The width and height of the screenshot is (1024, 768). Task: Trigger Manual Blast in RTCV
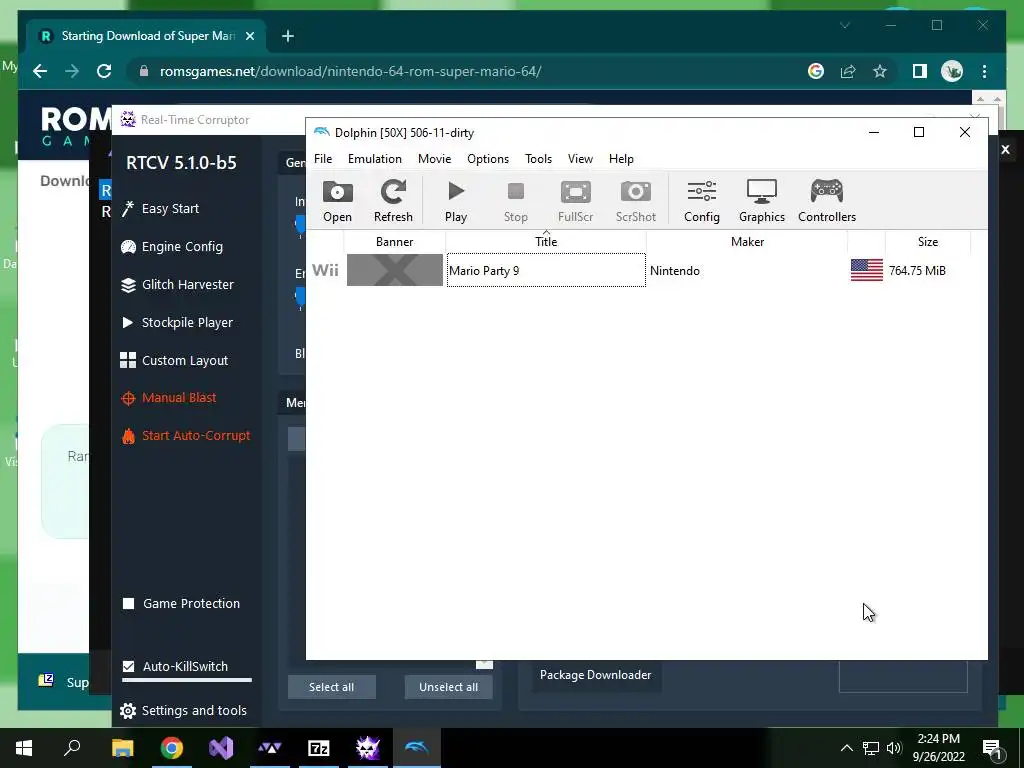(x=168, y=398)
